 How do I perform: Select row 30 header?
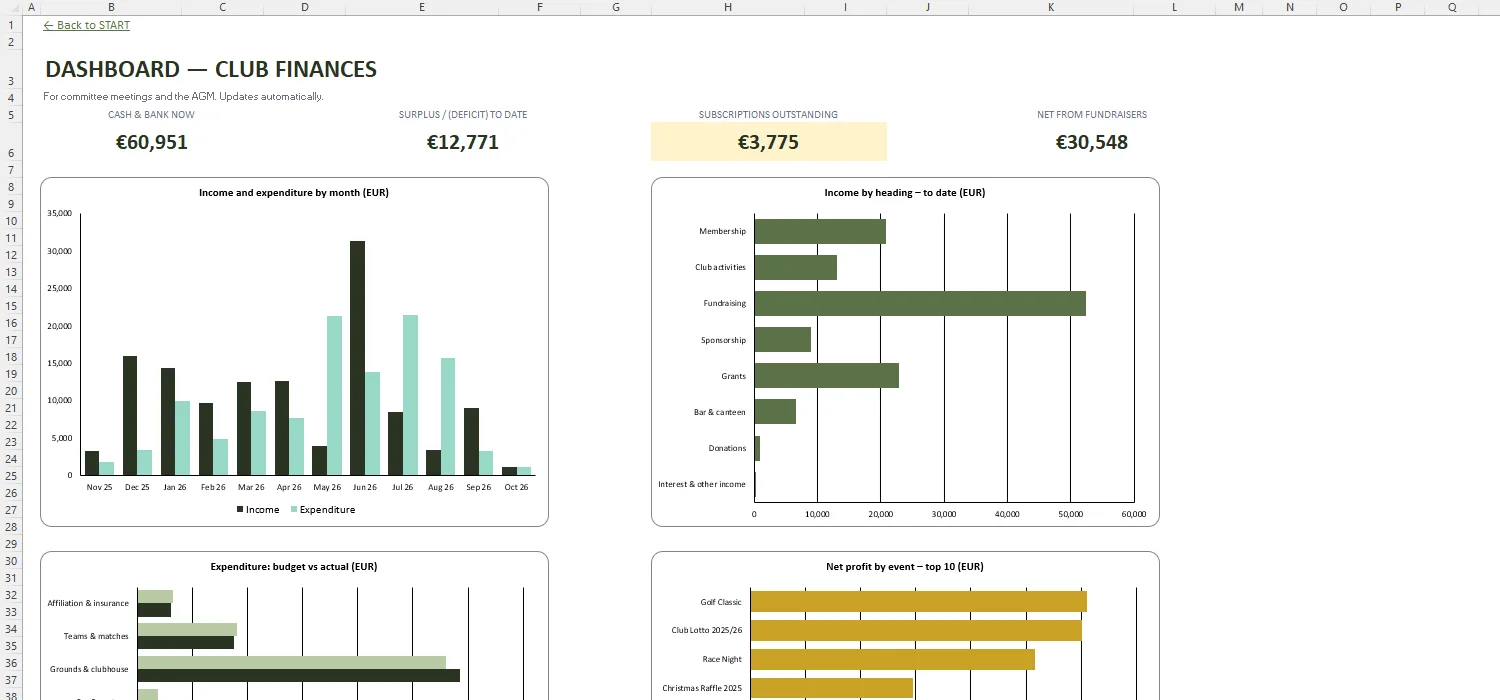point(10,561)
